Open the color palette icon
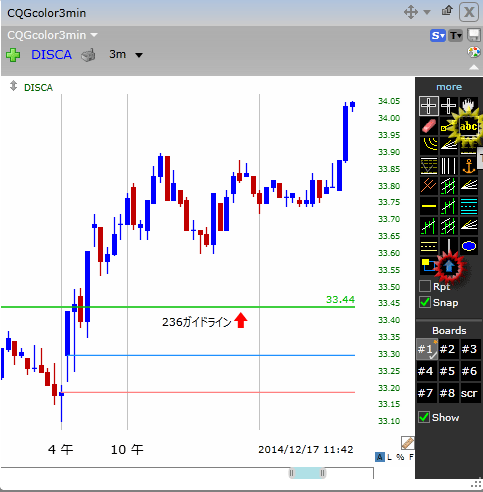483x492 pixels. pyautogui.click(x=474, y=52)
